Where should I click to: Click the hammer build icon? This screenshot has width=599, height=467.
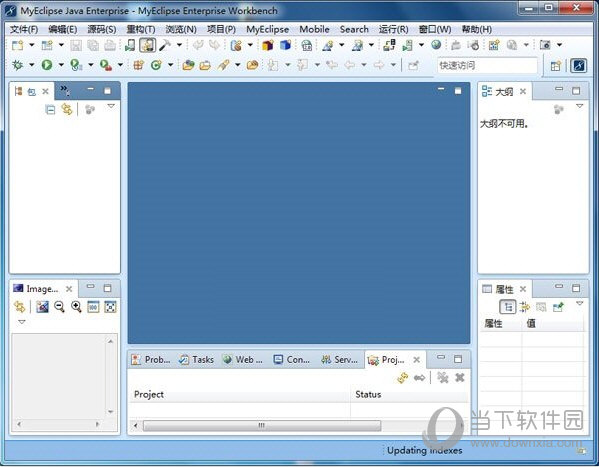click(165, 45)
